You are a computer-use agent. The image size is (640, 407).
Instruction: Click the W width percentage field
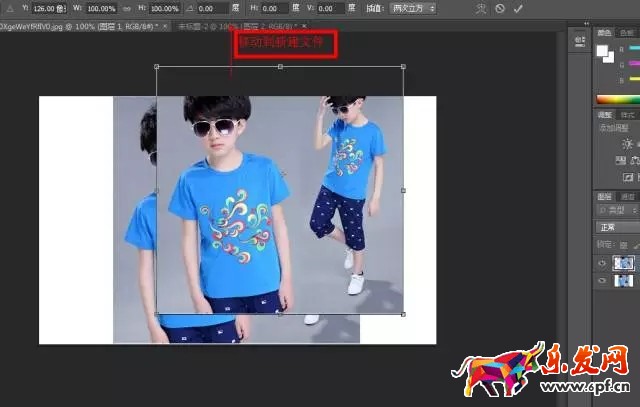[101, 8]
